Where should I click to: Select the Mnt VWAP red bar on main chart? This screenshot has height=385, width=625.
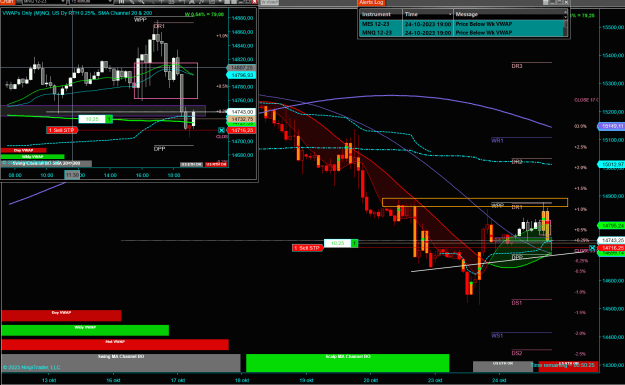[x=115, y=345]
